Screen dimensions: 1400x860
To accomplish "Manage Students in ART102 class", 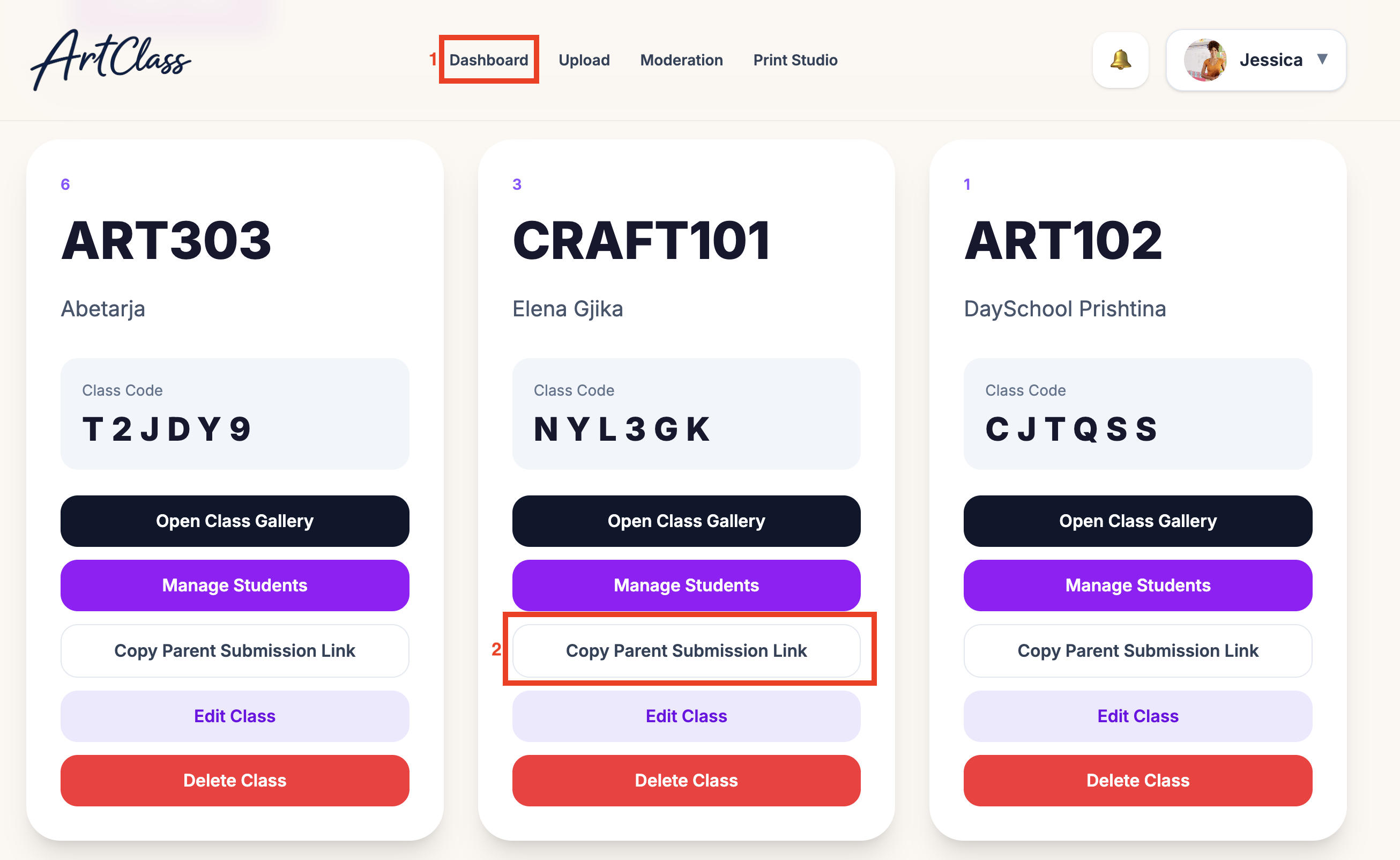I will click(x=1138, y=585).
